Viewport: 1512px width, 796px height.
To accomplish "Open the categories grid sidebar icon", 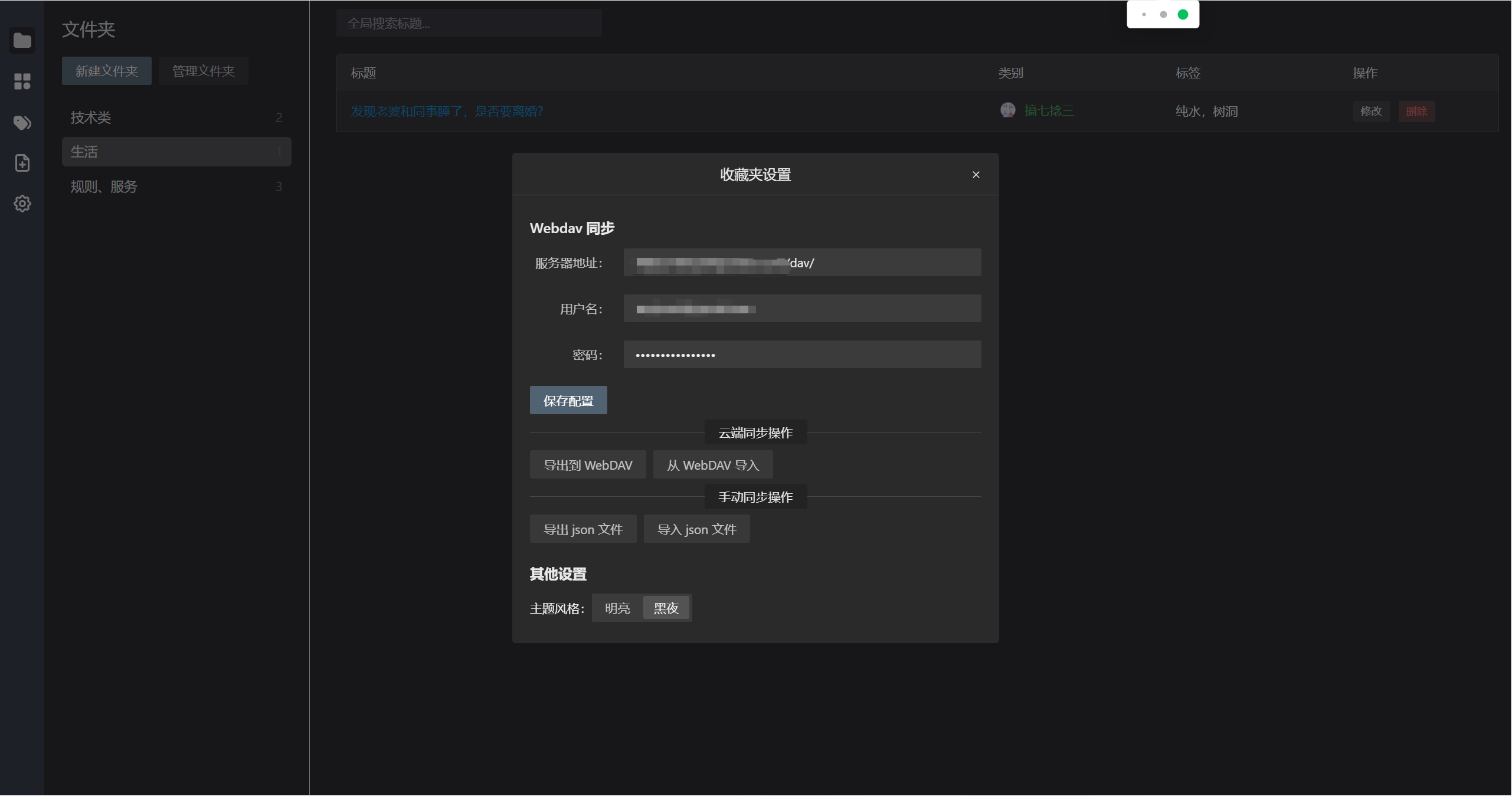I will 22,81.
